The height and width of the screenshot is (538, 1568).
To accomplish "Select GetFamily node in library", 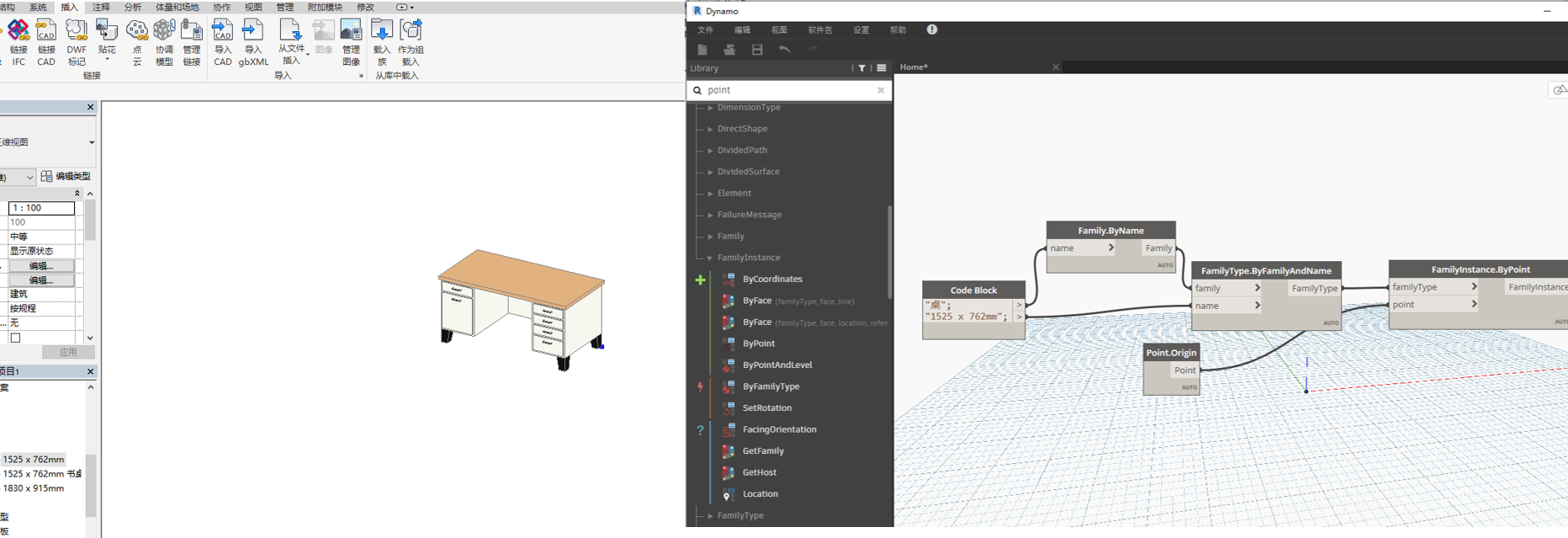I will [x=763, y=451].
